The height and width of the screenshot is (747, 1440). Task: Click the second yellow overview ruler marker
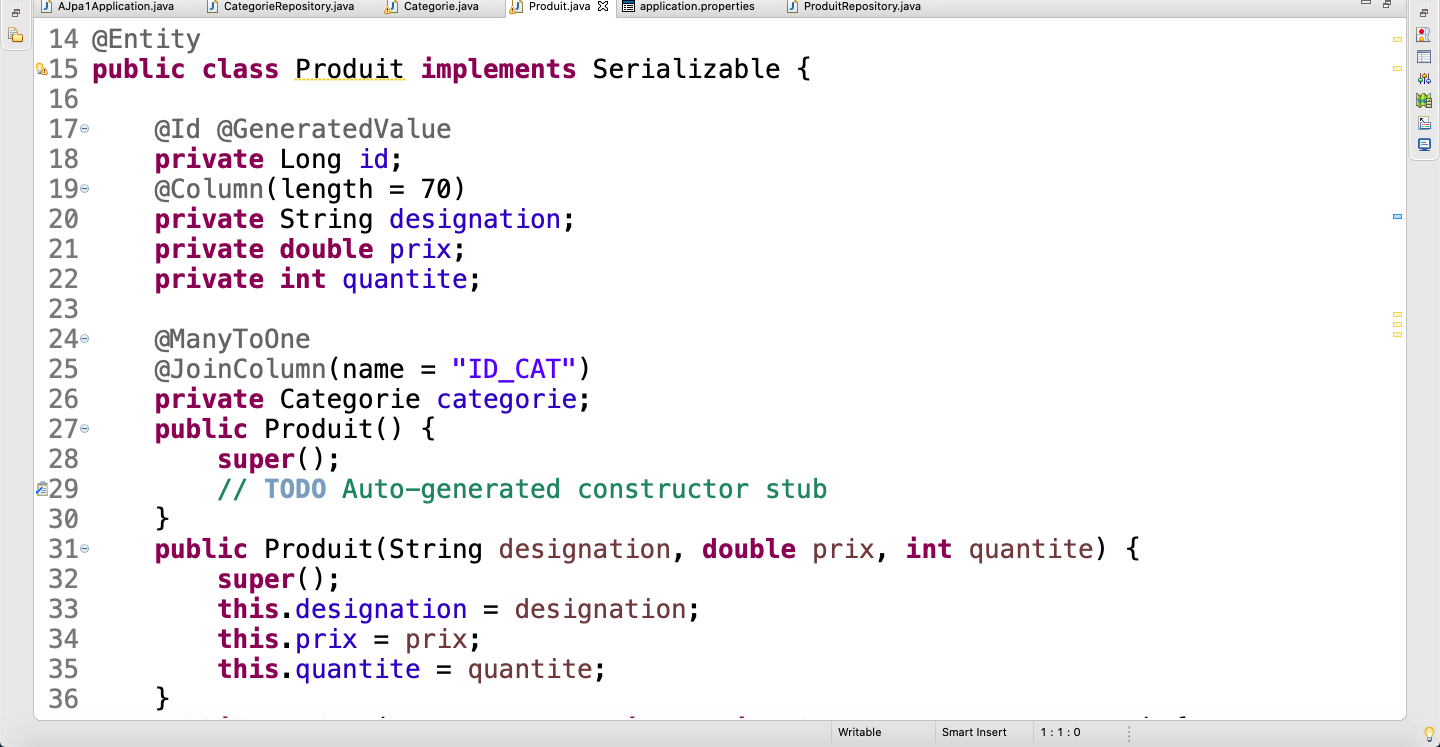click(1397, 68)
